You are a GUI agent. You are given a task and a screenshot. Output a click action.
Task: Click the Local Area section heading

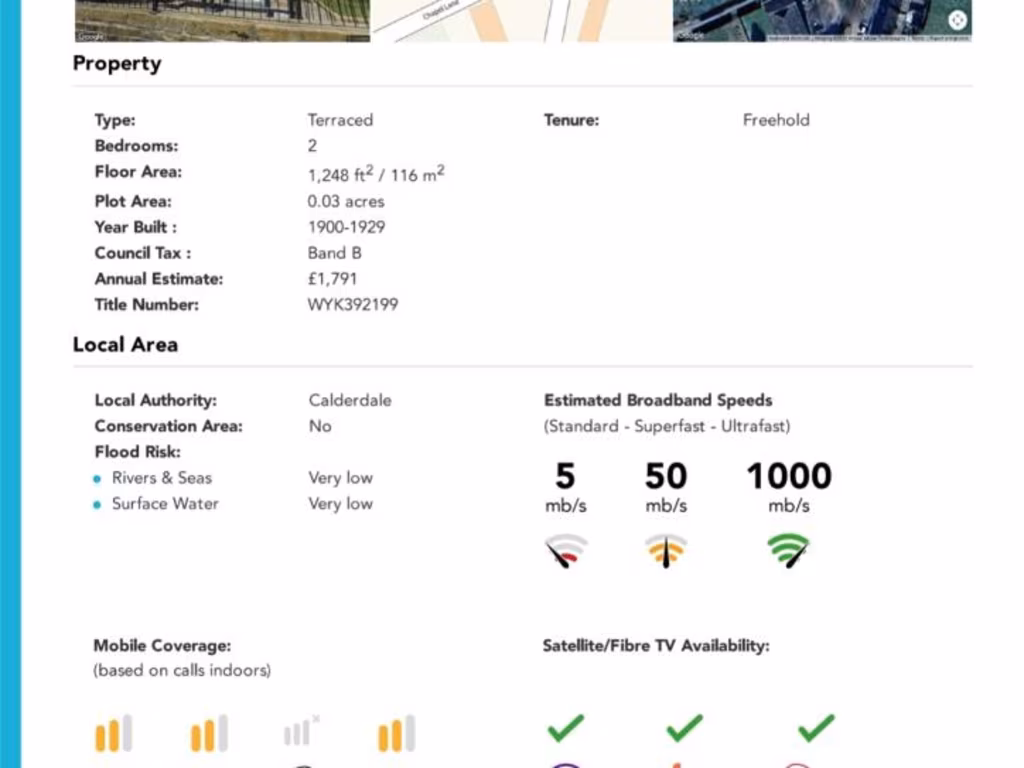pyautogui.click(x=125, y=345)
